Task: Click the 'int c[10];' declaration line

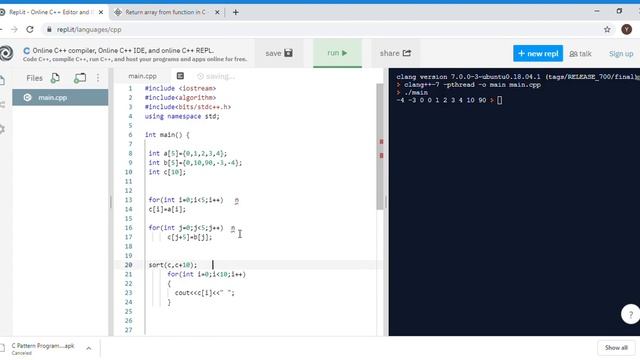Action: (167, 172)
